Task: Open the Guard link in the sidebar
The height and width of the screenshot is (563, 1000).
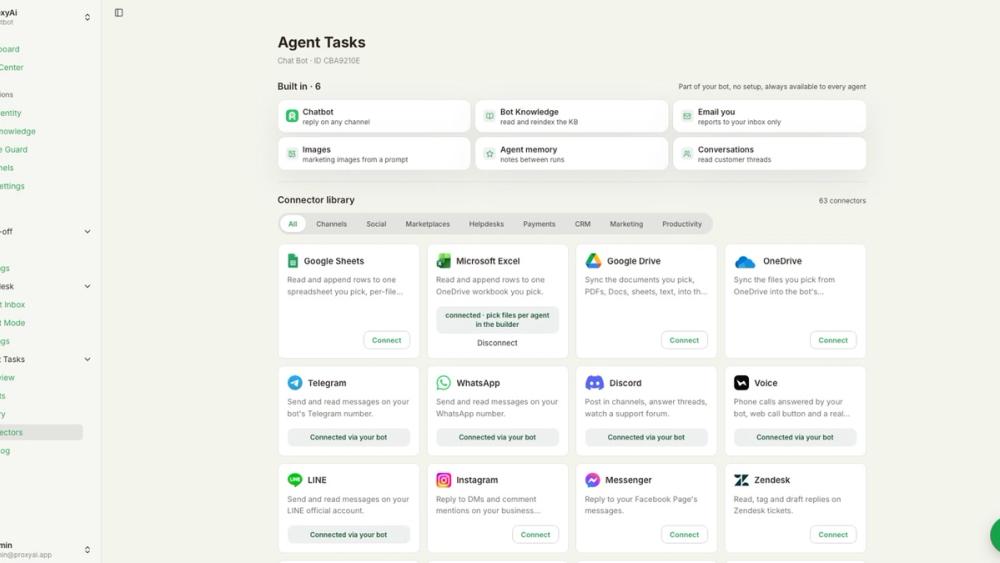Action: pyautogui.click(x=14, y=150)
